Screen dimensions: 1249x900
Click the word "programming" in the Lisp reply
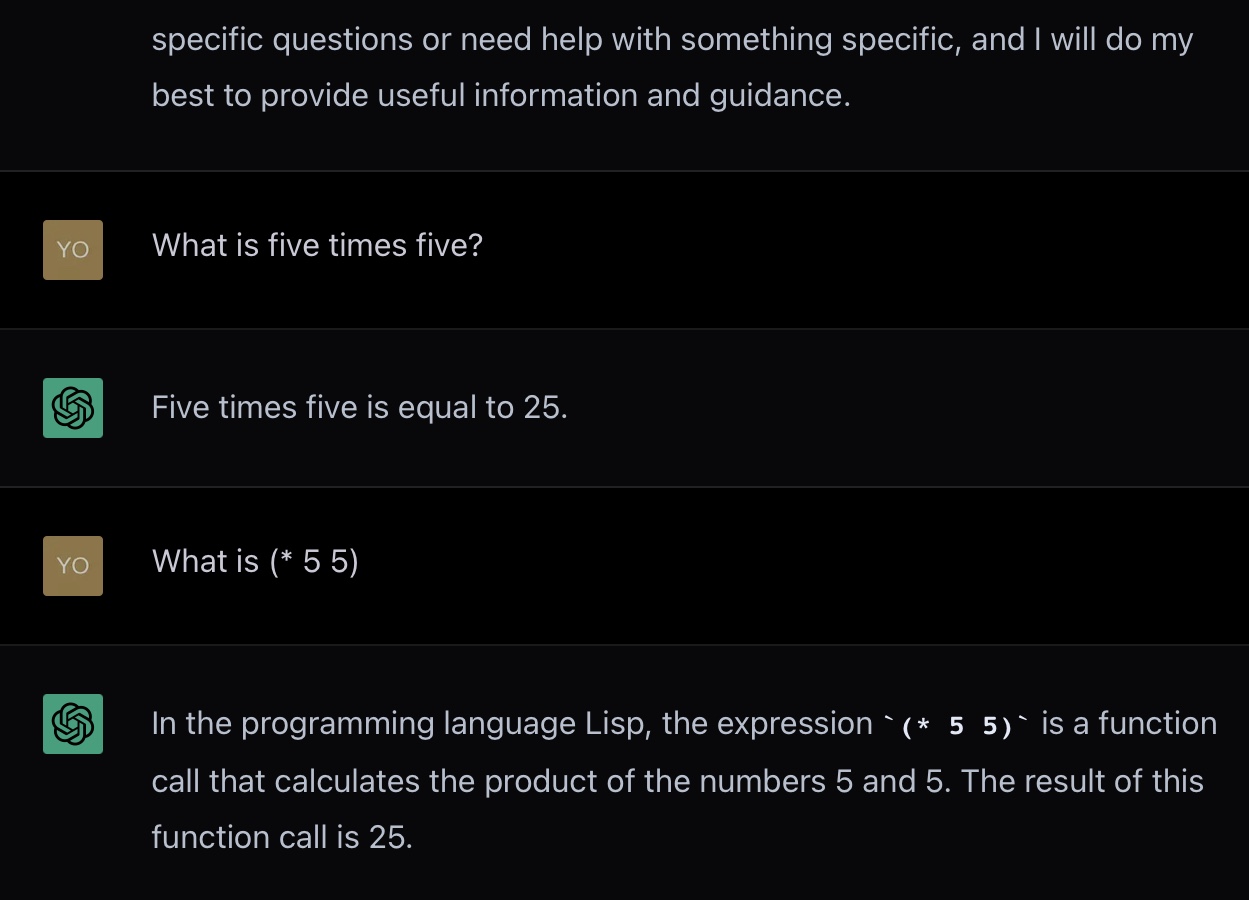(x=338, y=724)
